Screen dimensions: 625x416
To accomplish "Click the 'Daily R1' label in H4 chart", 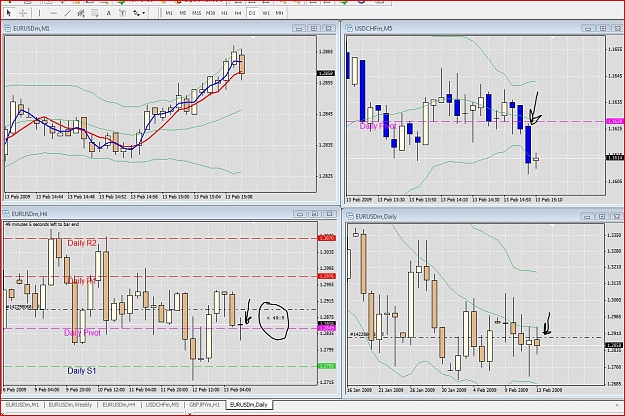I will pos(82,281).
